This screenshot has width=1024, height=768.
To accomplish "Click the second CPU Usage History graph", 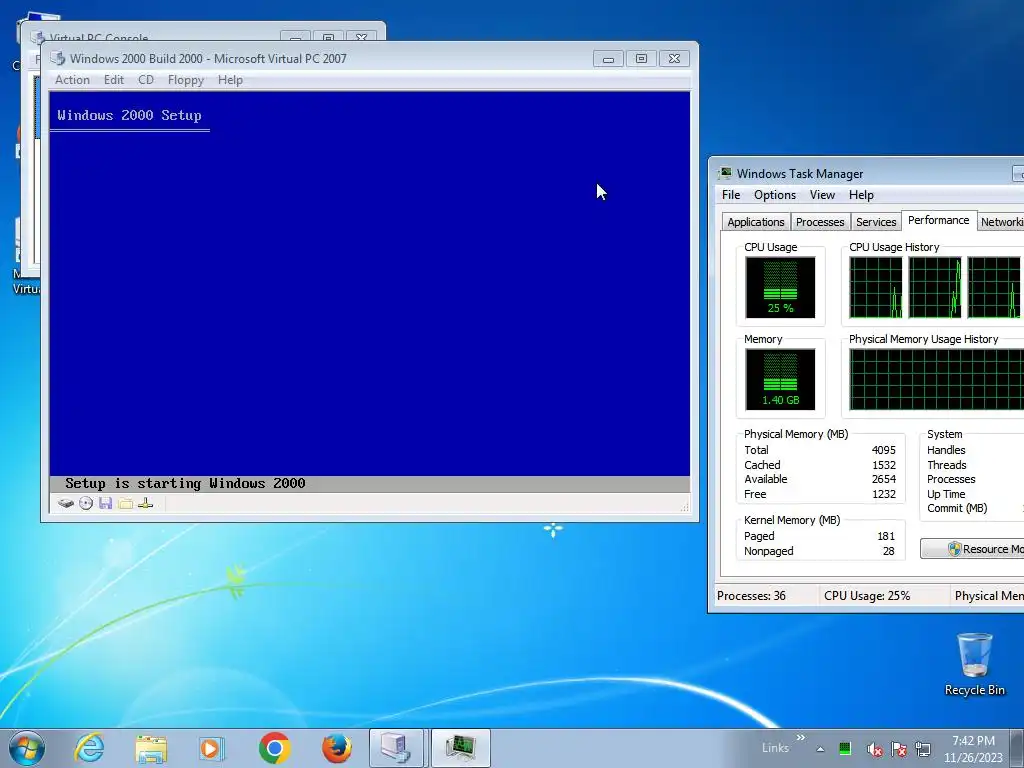I will pos(935,287).
